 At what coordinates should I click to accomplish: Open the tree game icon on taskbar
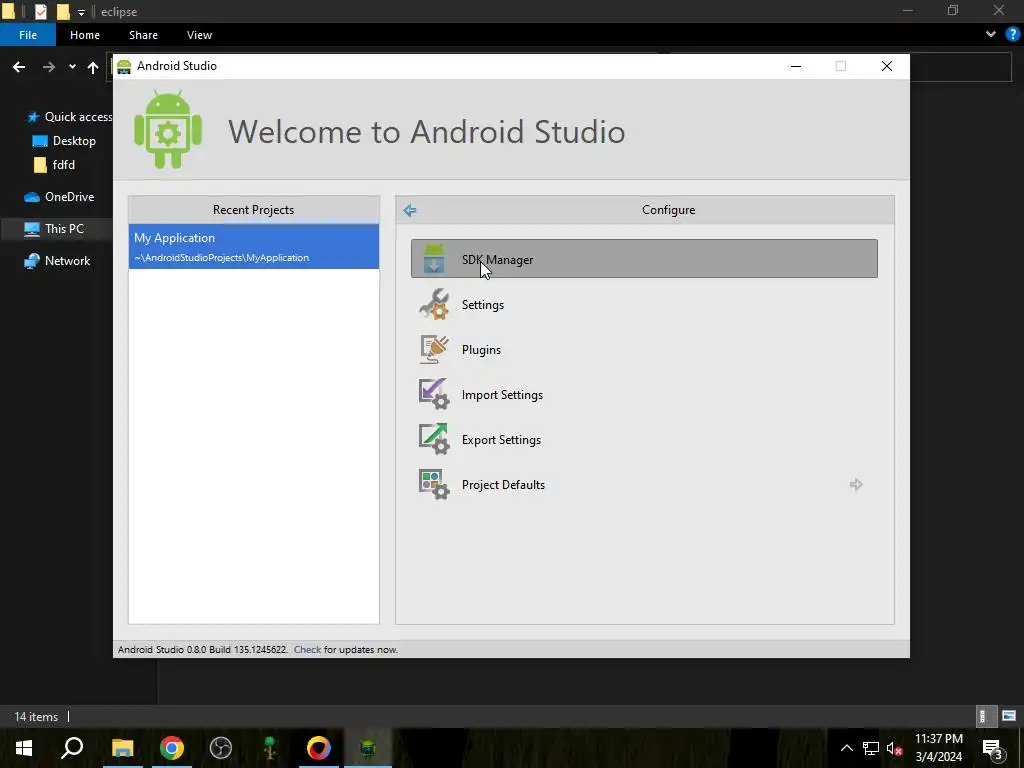click(x=270, y=748)
